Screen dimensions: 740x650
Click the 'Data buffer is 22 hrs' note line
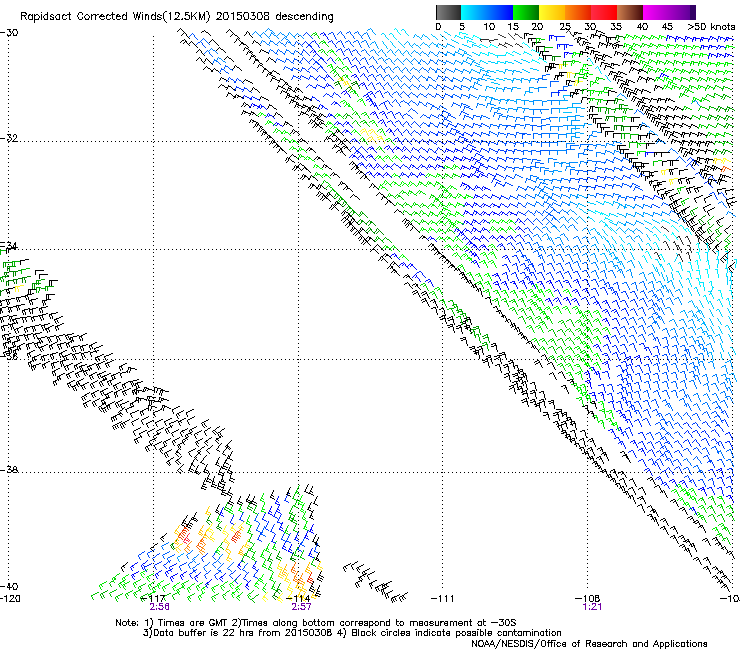coord(352,633)
